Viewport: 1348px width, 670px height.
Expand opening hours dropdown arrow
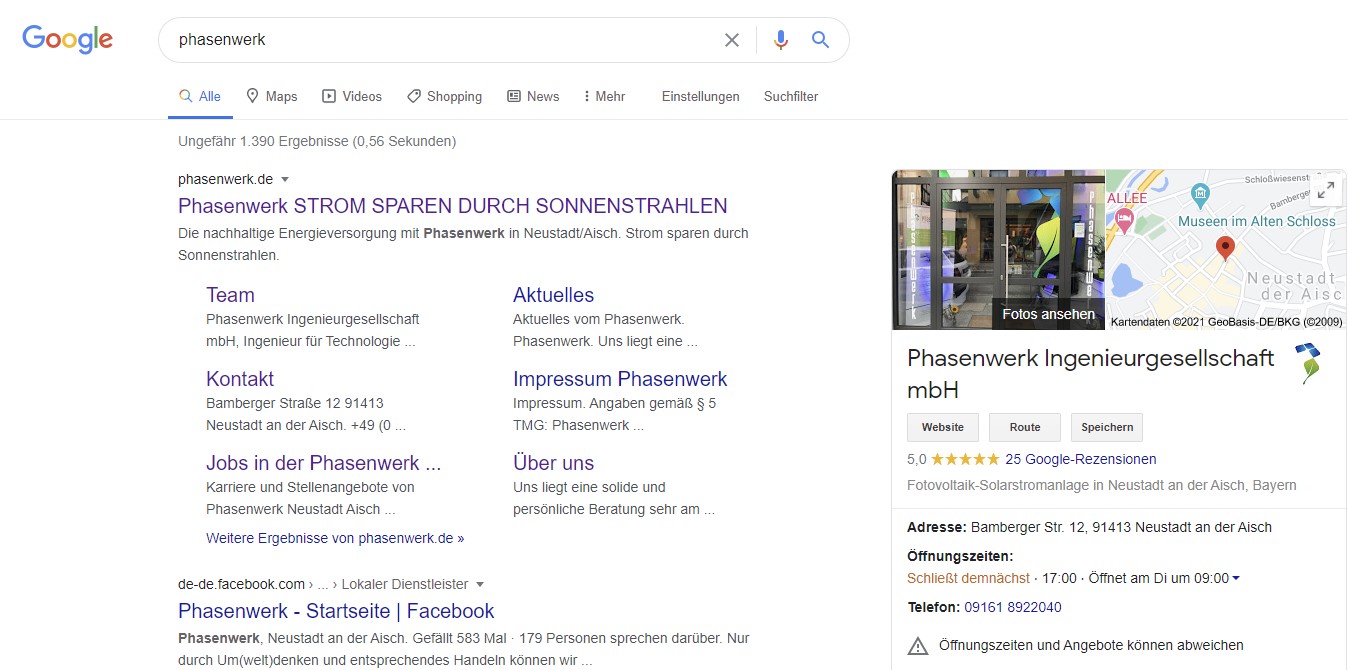(1236, 579)
